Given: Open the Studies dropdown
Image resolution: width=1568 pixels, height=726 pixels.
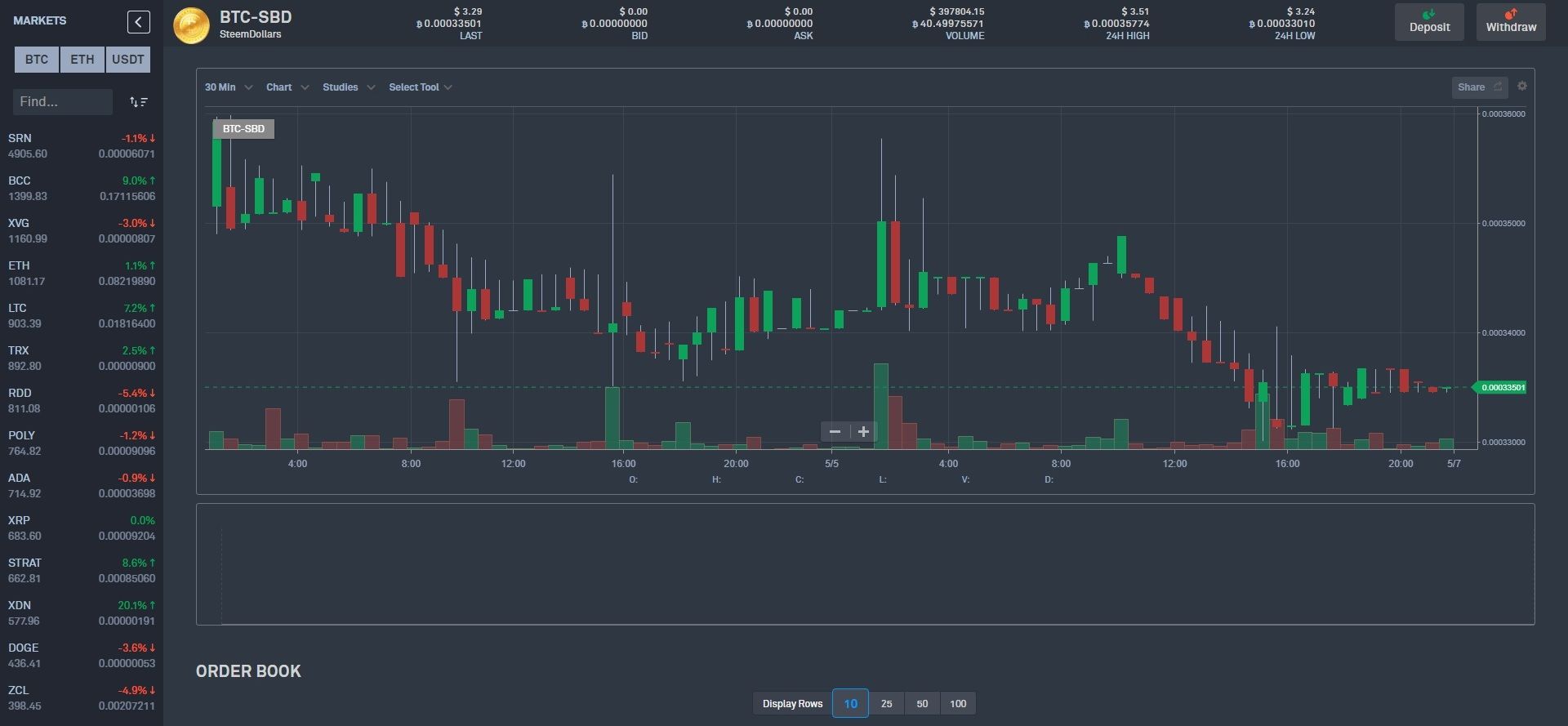Looking at the screenshot, I should pyautogui.click(x=349, y=87).
